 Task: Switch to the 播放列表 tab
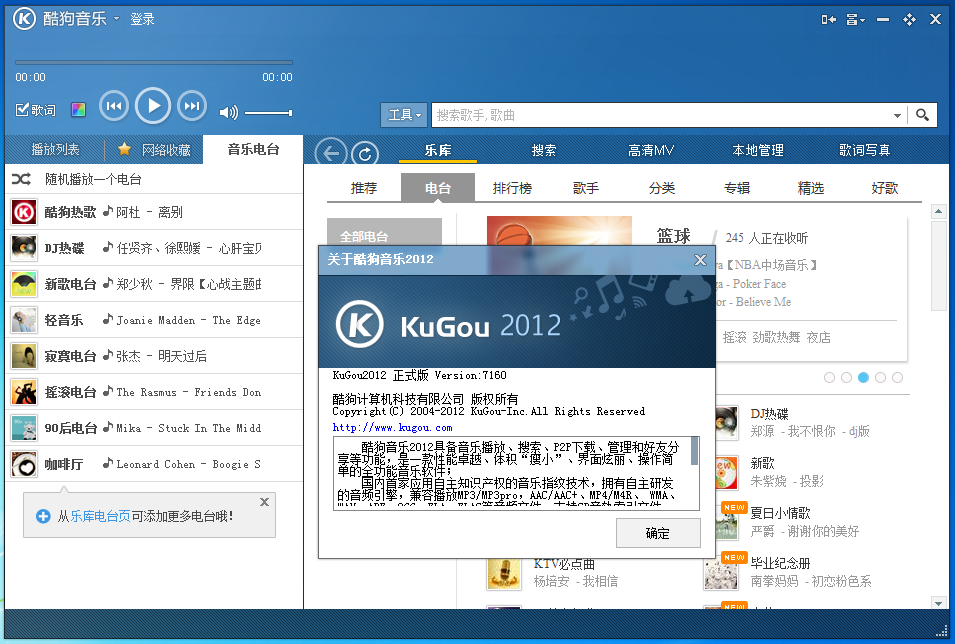55,149
